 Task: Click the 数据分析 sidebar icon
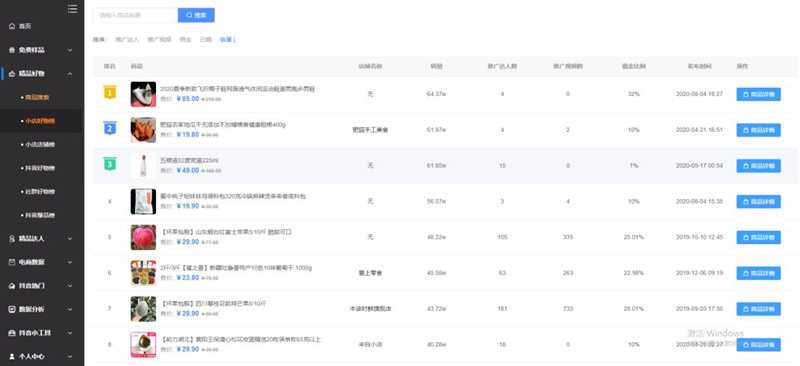[x=12, y=309]
